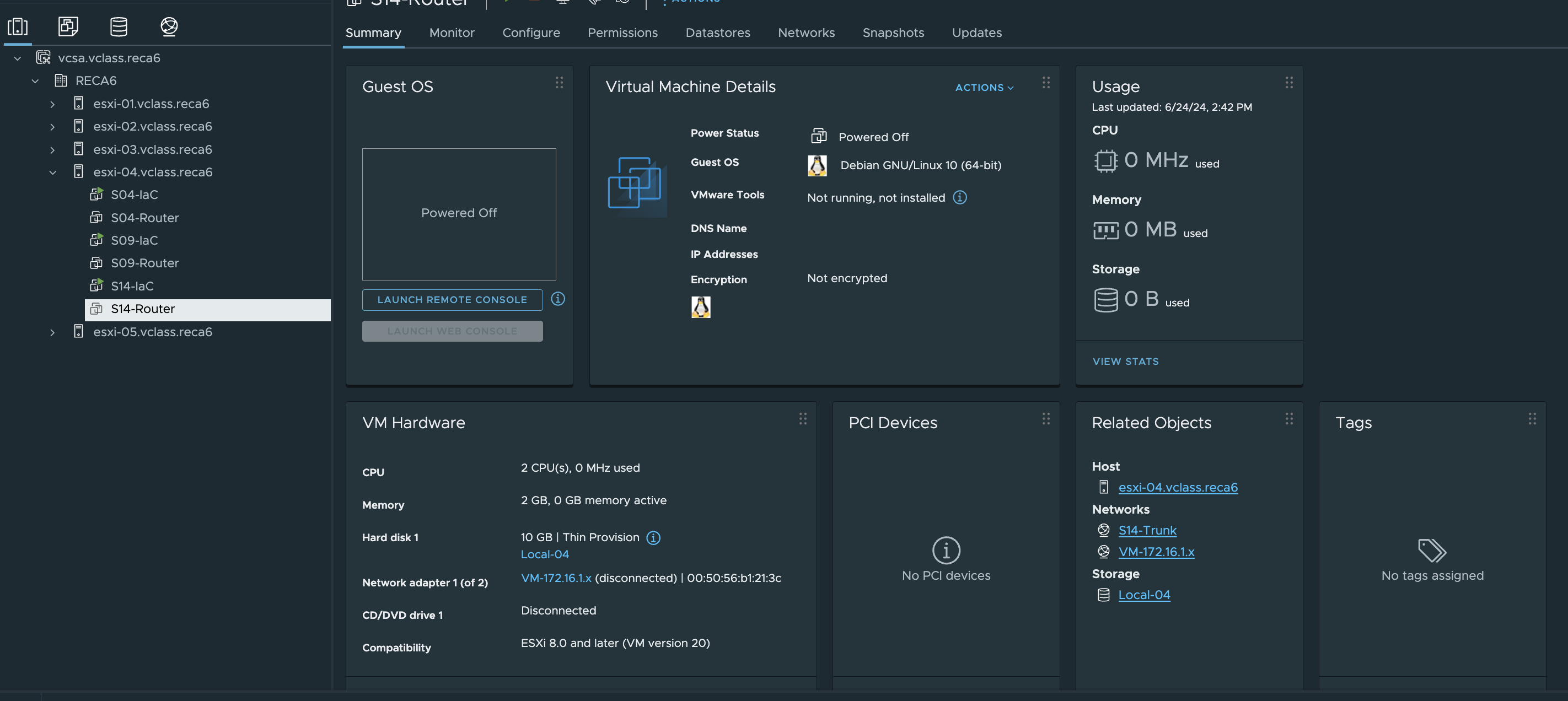Open the Storage inventory view icon
This screenshot has width=1568, height=701.
tap(119, 26)
